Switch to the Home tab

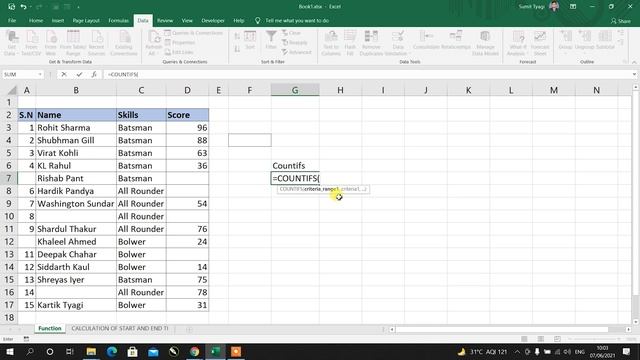(36, 20)
